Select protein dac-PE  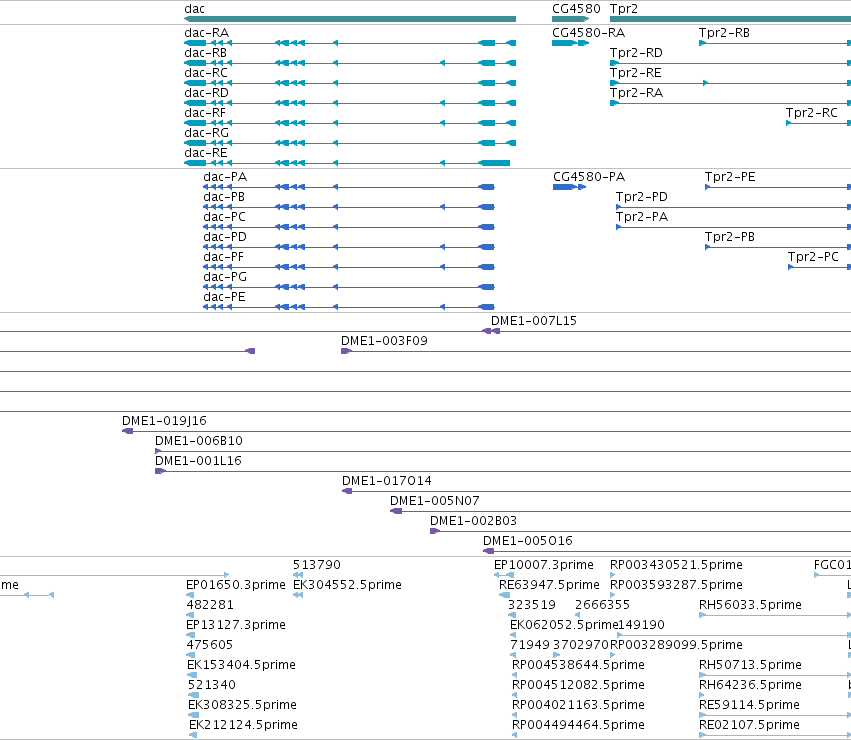tap(348, 307)
